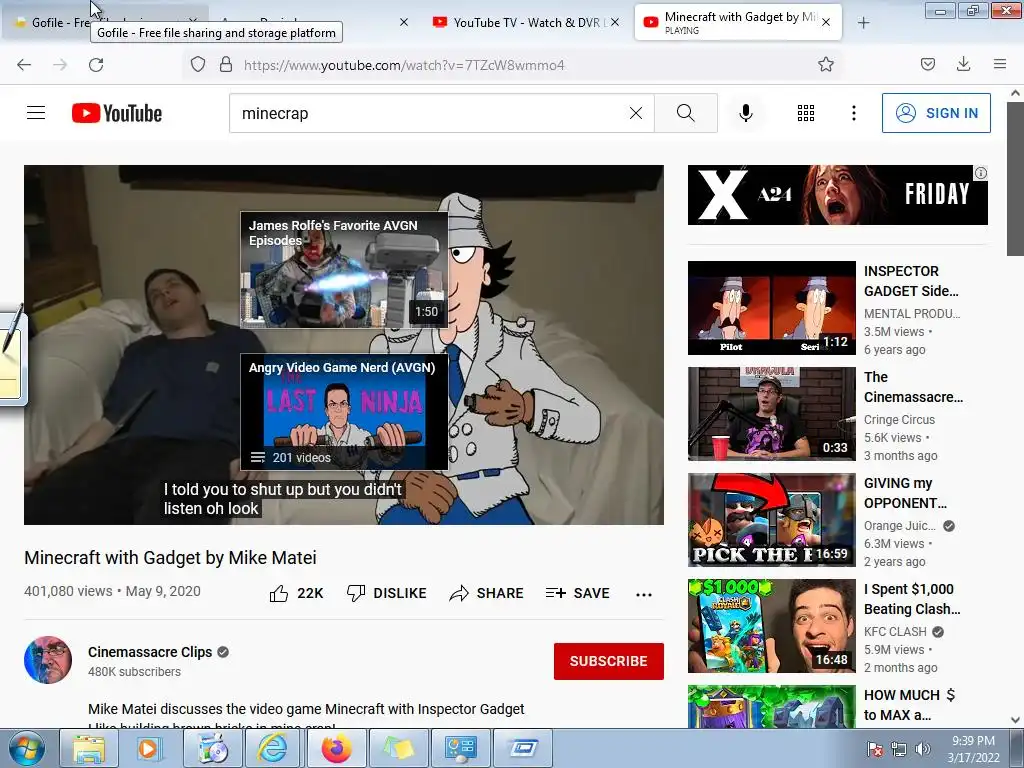1024x768 pixels.
Task: Click the page vertical scrollbar thumb
Action: point(1015,178)
